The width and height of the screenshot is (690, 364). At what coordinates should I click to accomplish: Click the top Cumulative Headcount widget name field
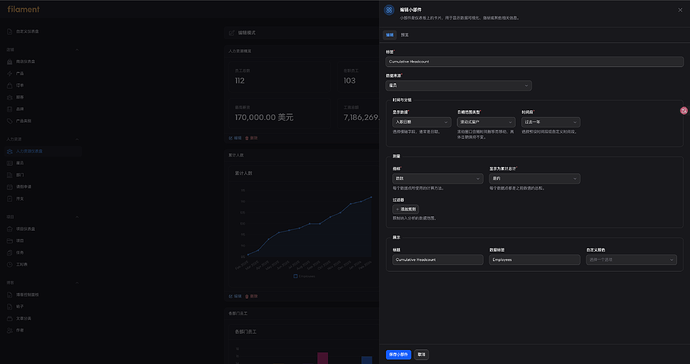click(534, 62)
